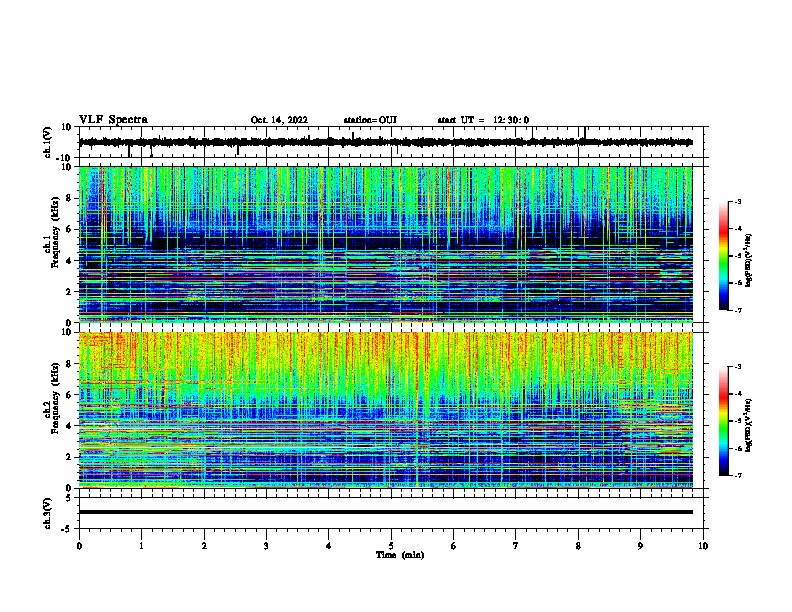Image resolution: width=792 pixels, height=612 pixels.
Task: Click the color bar beside the ch.2 spectrogram
Action: (723, 421)
